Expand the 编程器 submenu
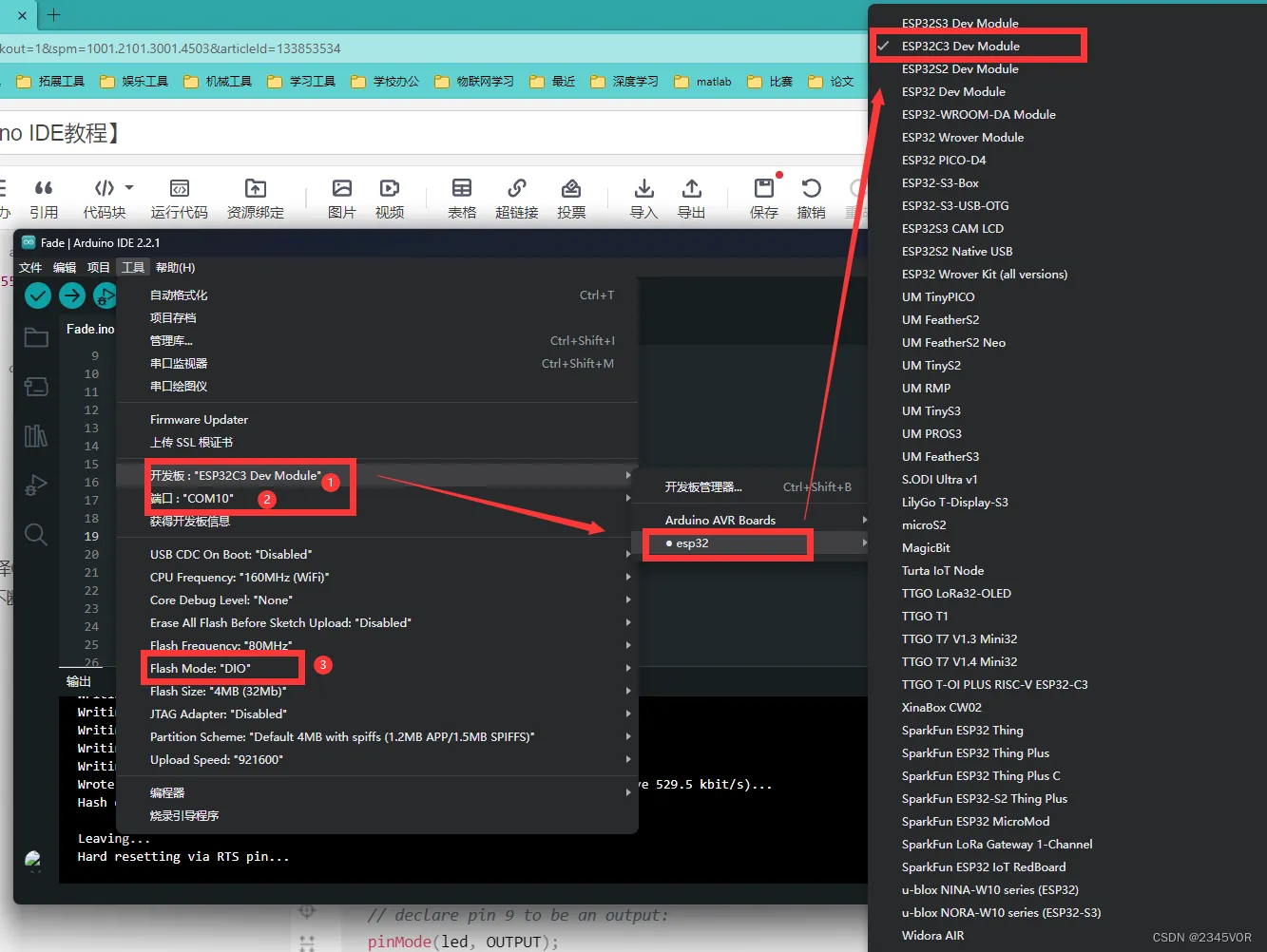The width and height of the screenshot is (1267, 952). (376, 792)
